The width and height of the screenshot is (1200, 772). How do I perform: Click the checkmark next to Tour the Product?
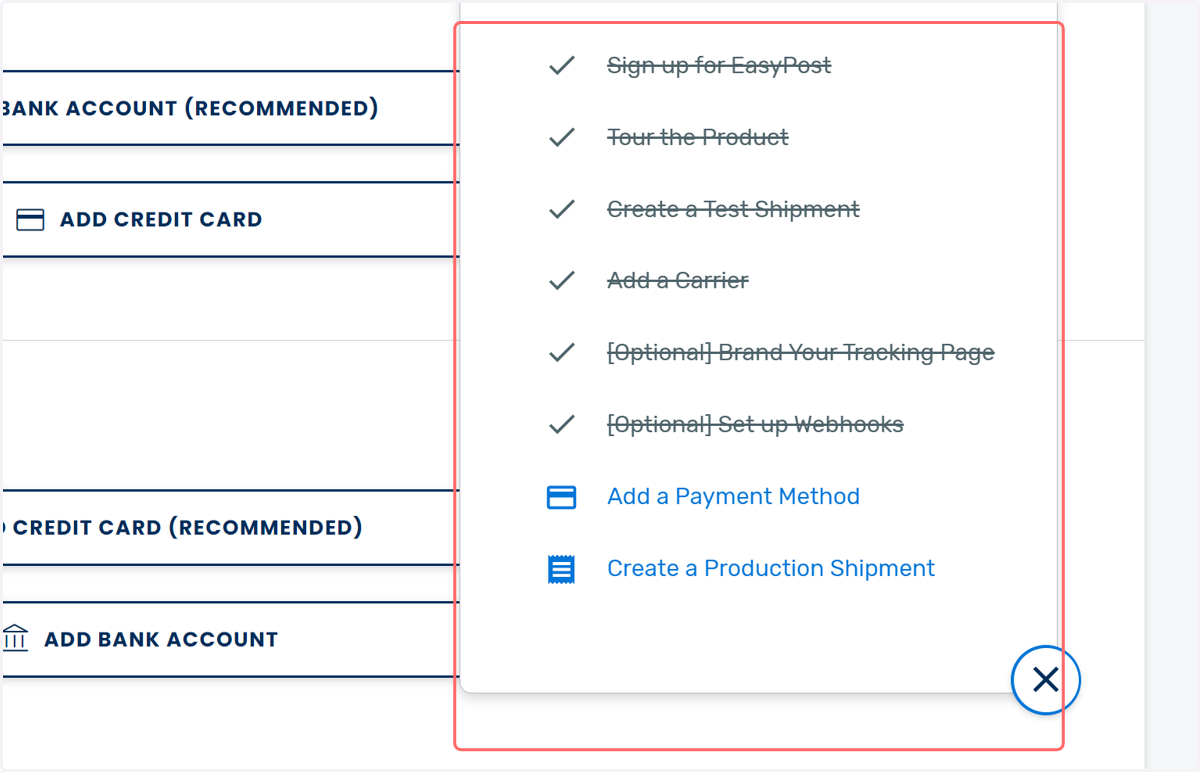(562, 138)
